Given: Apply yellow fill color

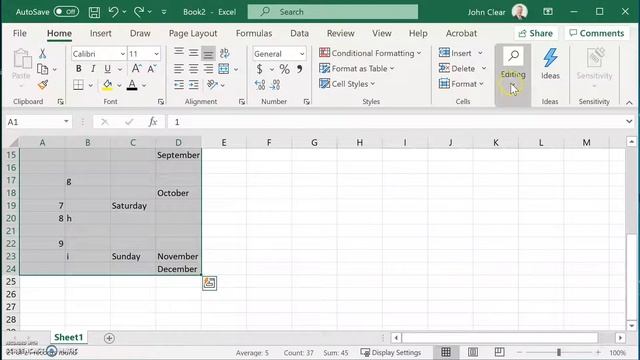Looking at the screenshot, I should [x=107, y=85].
